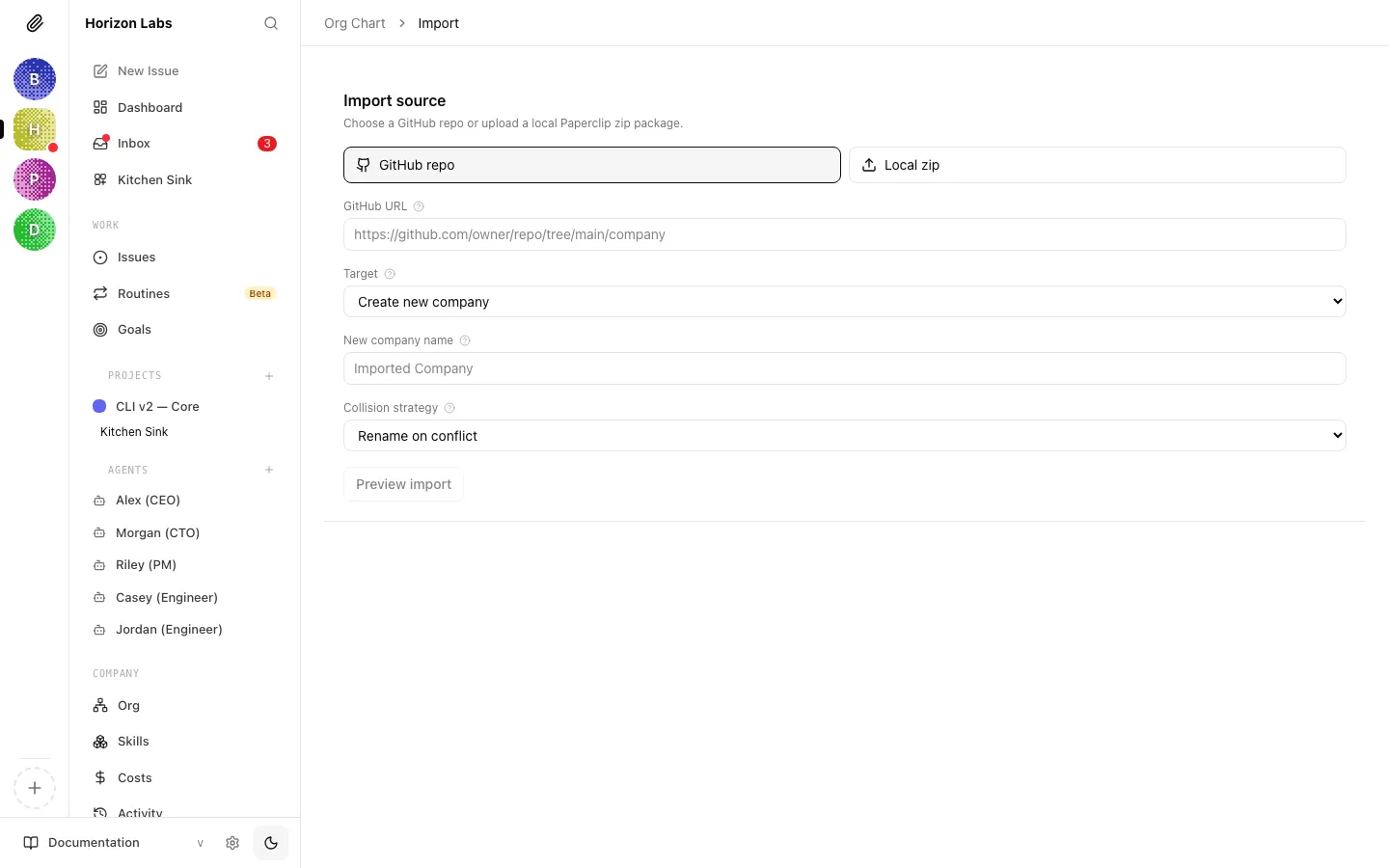Open the CLI v2 — Core project

coord(184,407)
